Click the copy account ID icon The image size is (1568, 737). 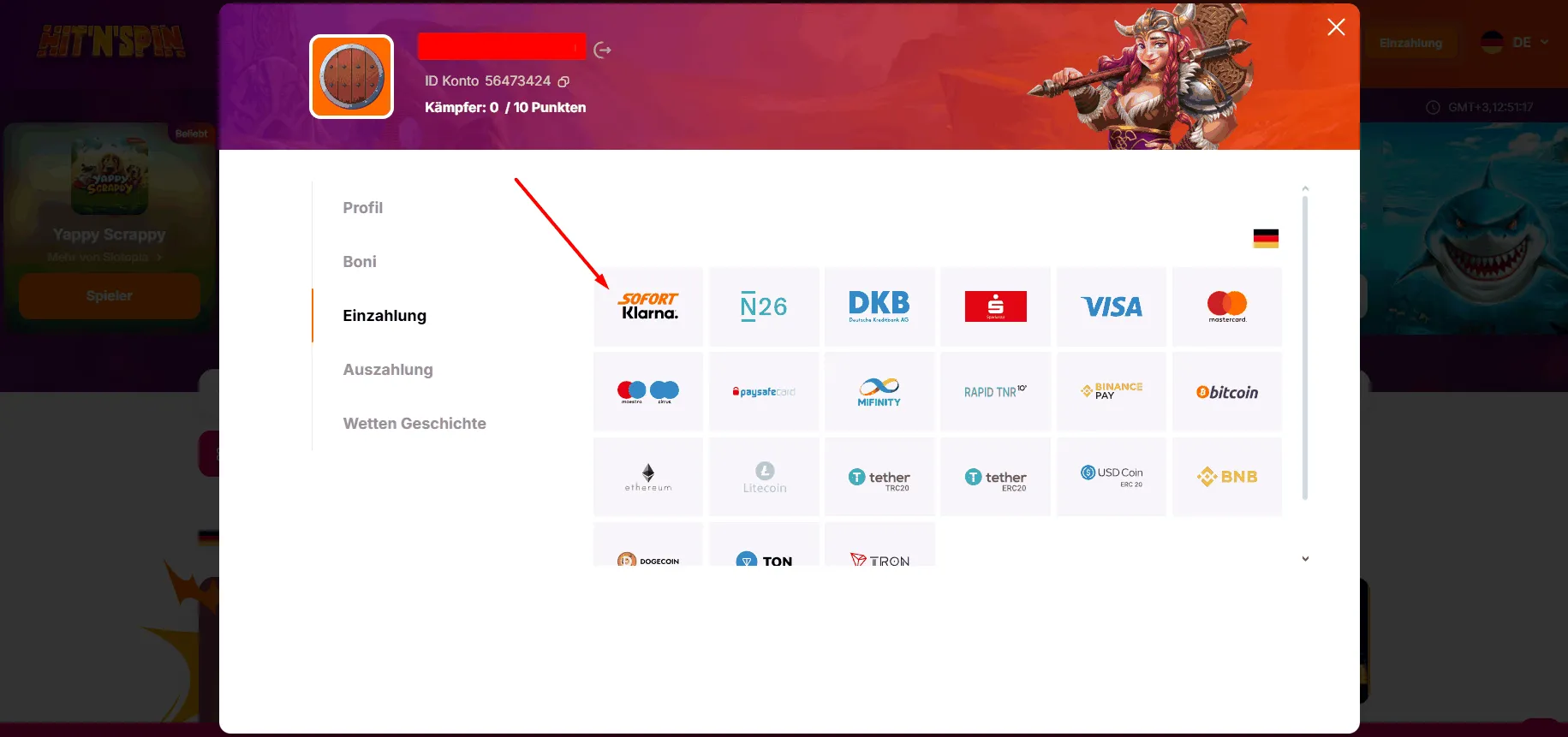coord(563,81)
